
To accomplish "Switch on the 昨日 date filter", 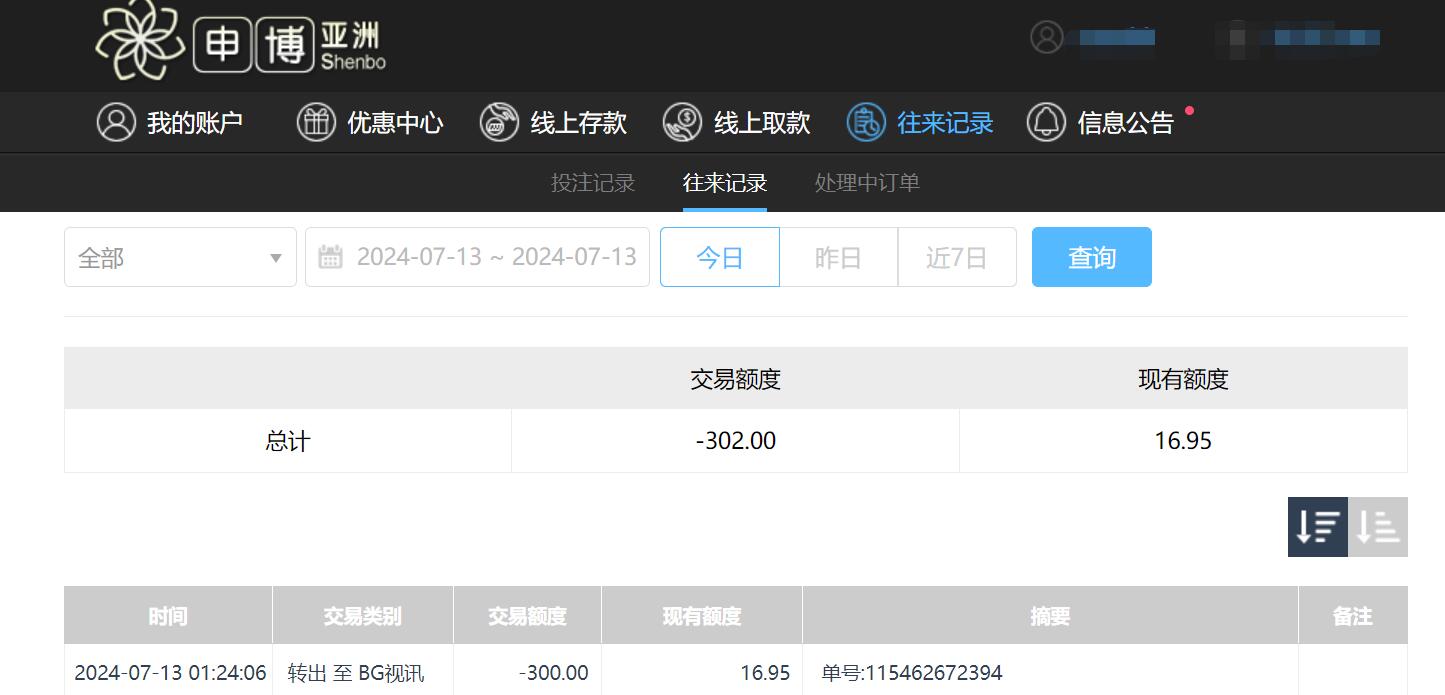I will [838, 256].
